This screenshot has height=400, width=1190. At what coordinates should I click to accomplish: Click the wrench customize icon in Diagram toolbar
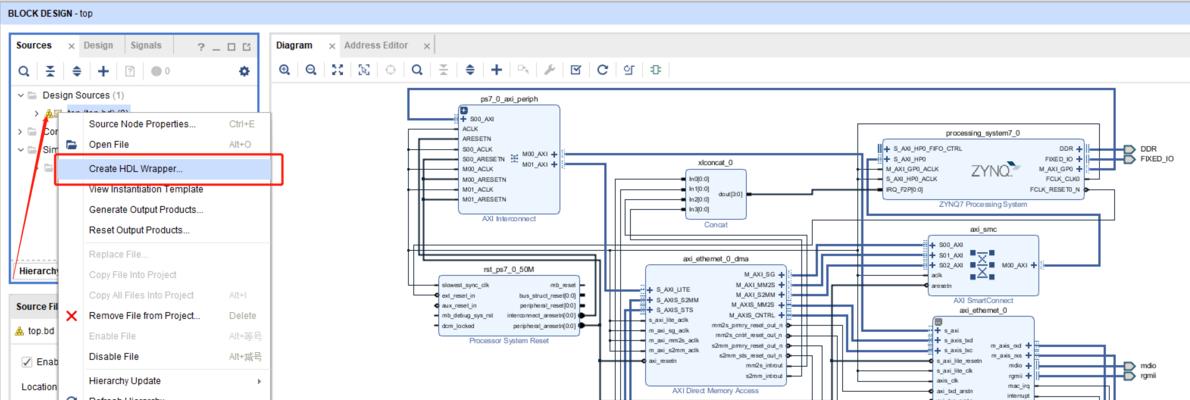point(549,69)
